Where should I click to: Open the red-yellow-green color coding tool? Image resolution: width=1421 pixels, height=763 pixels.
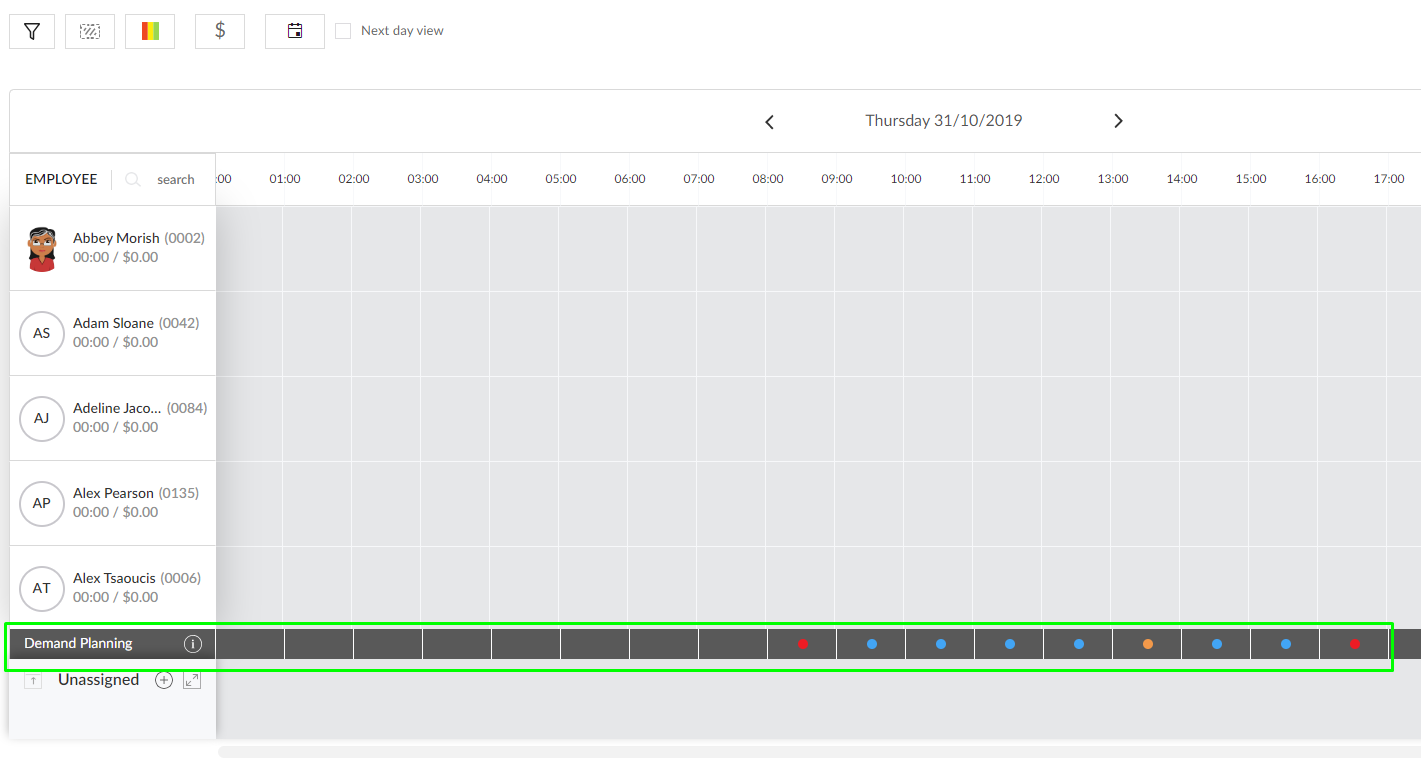point(150,31)
